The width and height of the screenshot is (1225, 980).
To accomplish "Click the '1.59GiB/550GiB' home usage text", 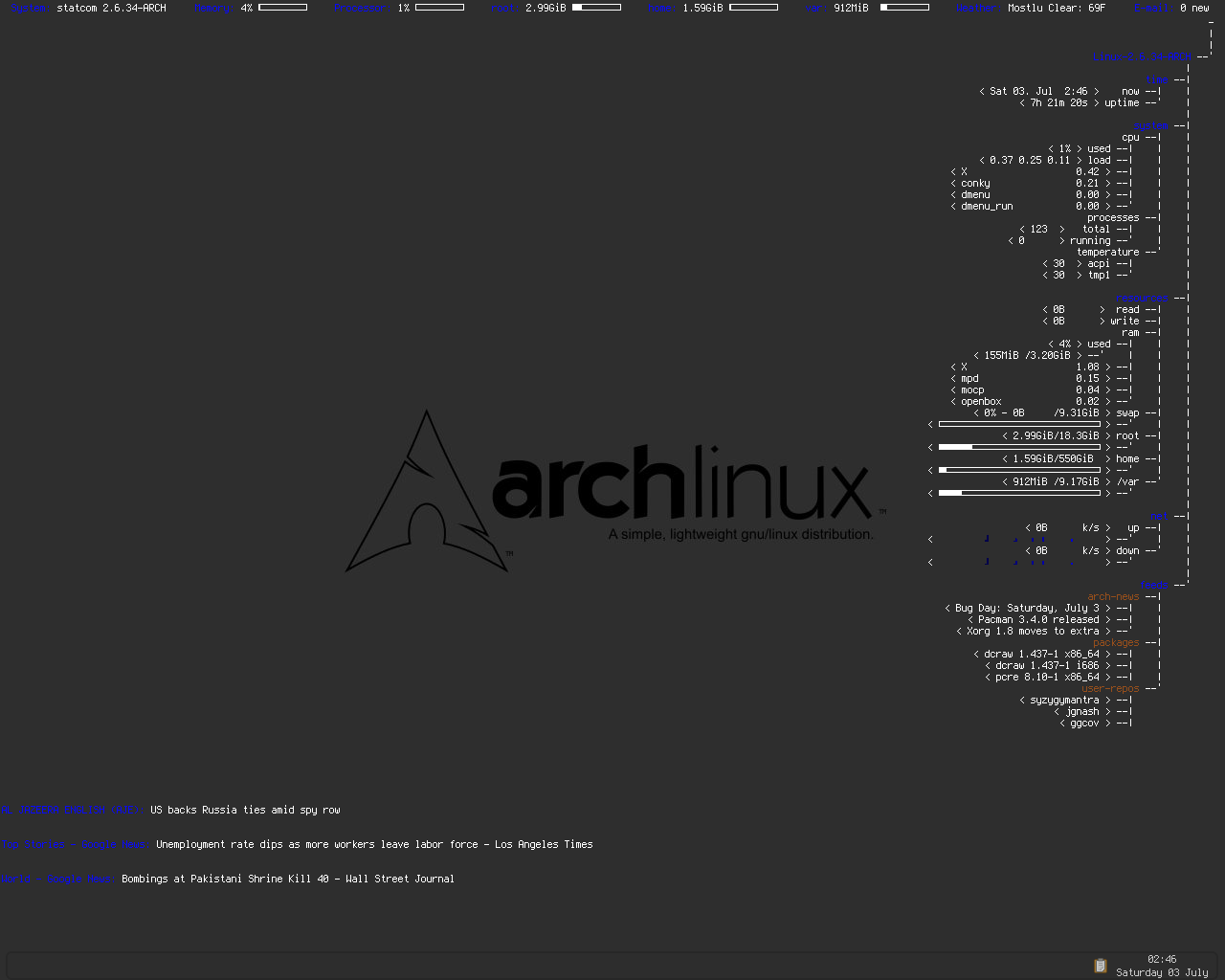I will (1053, 459).
